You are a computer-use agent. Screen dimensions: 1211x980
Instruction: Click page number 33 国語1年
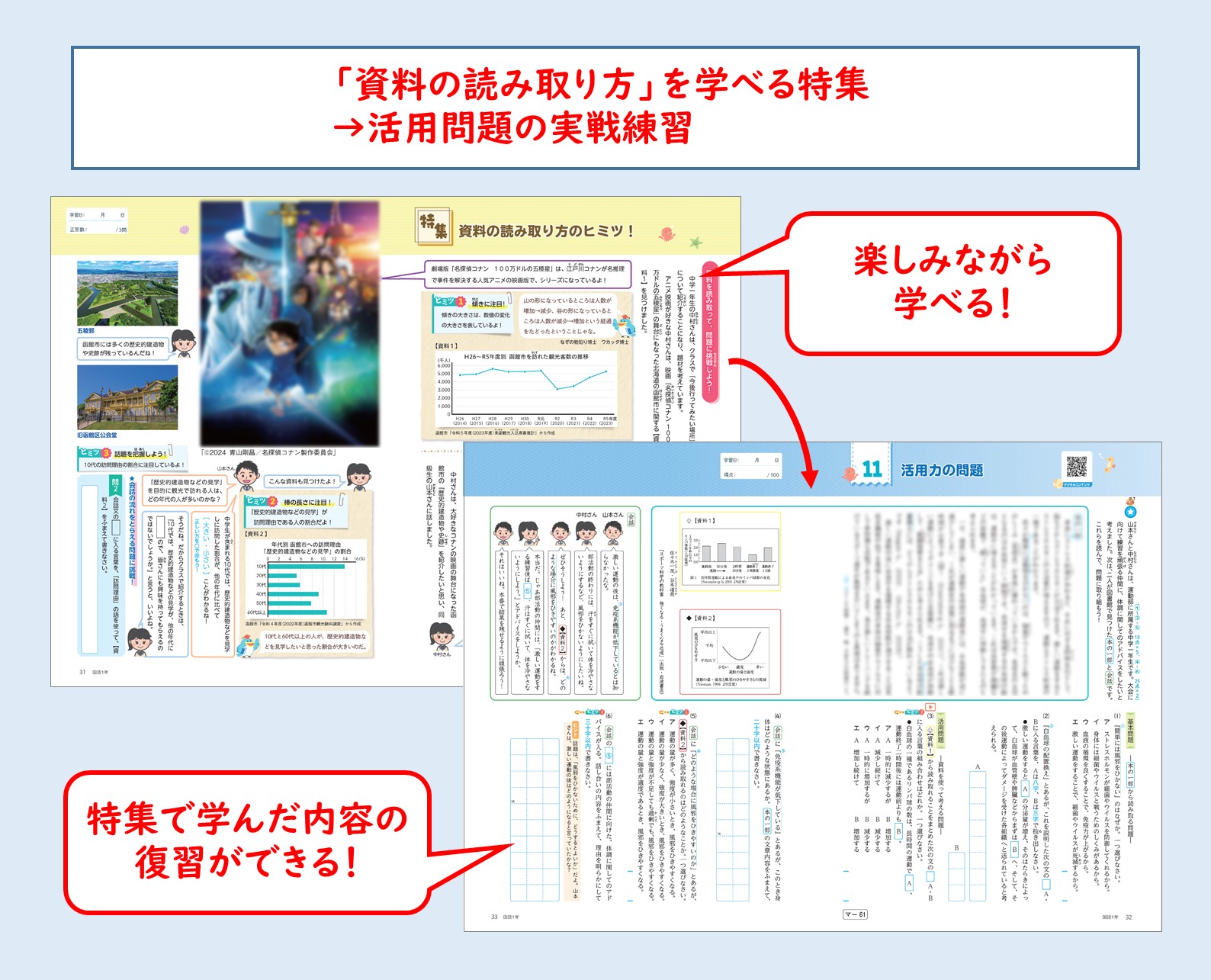pos(504,917)
